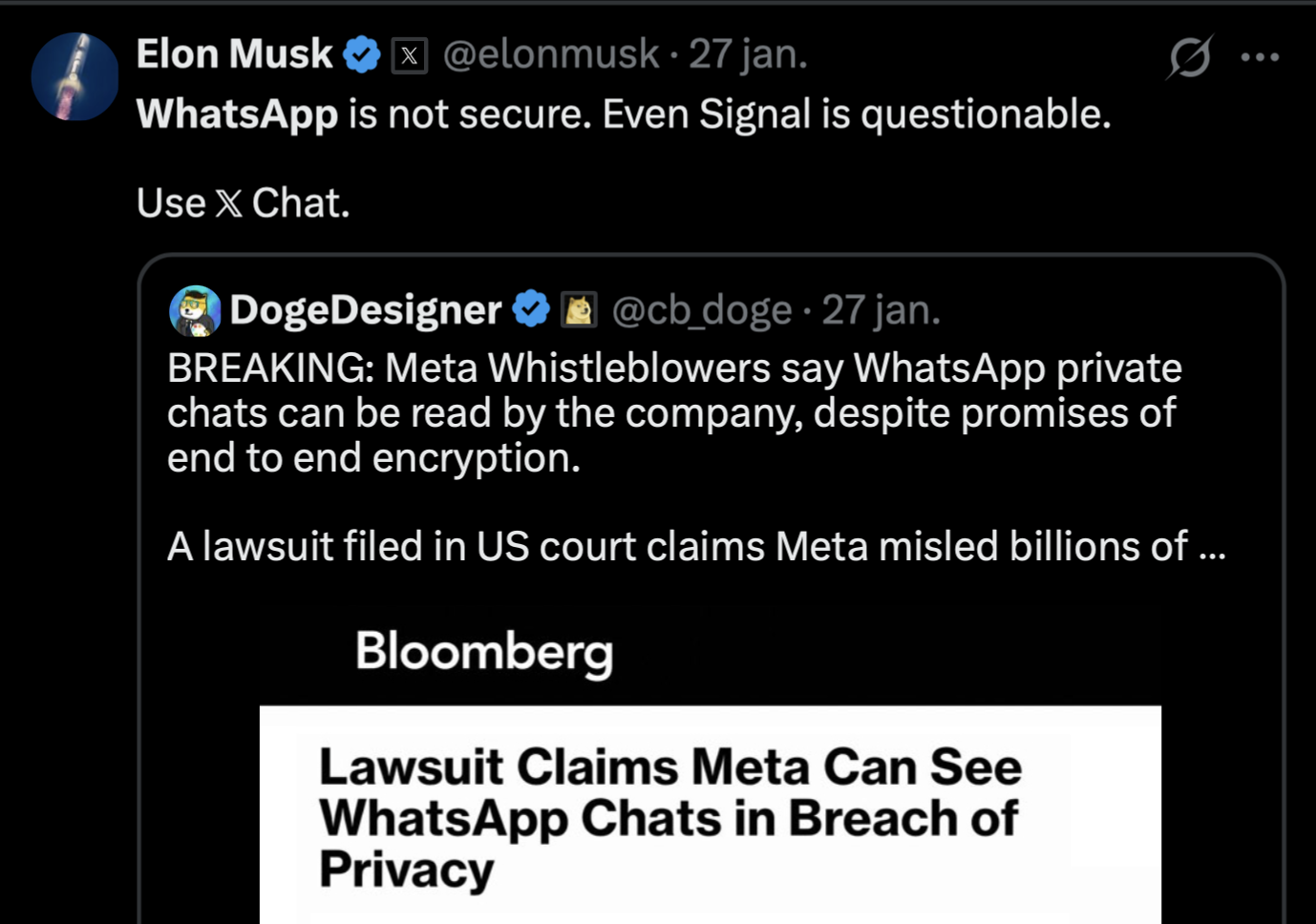Click the Bloomberg logo in the image

click(484, 652)
